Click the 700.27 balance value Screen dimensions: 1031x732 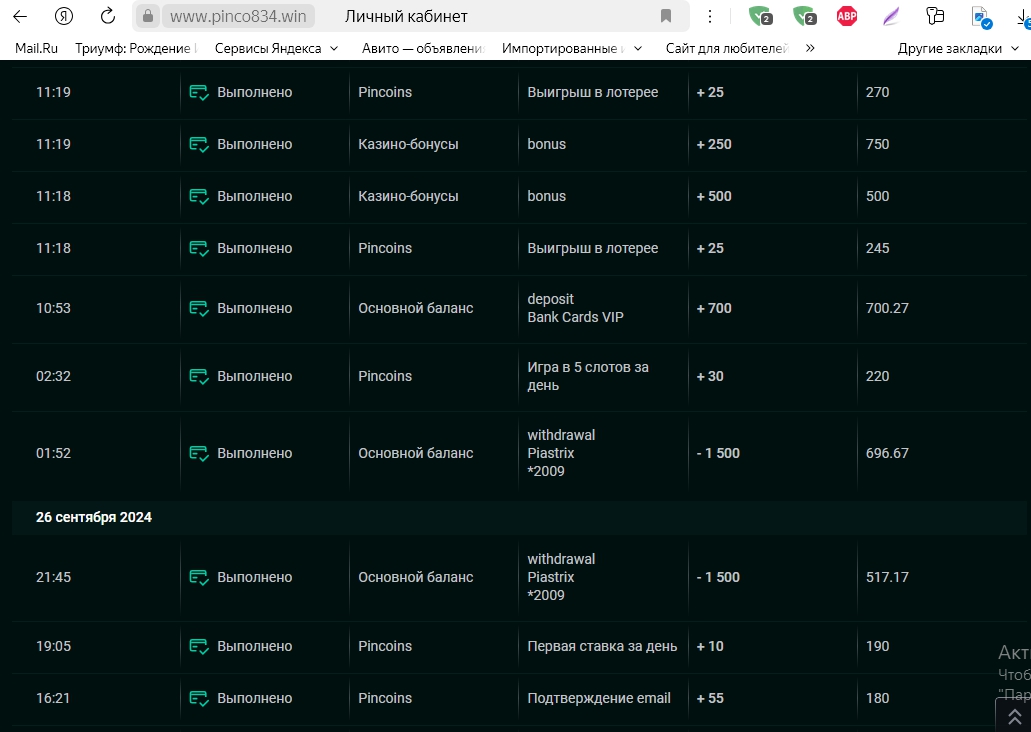click(887, 308)
